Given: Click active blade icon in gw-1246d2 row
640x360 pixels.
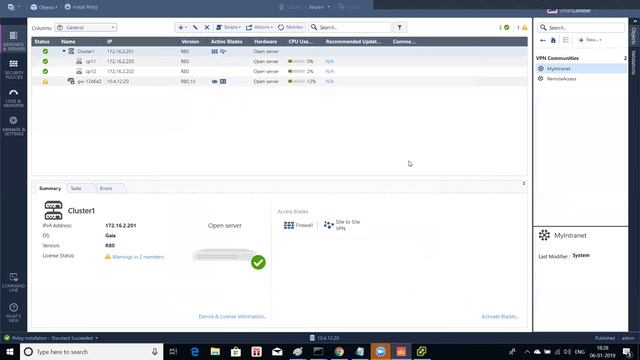Looking at the screenshot, I should pyautogui.click(x=215, y=81).
